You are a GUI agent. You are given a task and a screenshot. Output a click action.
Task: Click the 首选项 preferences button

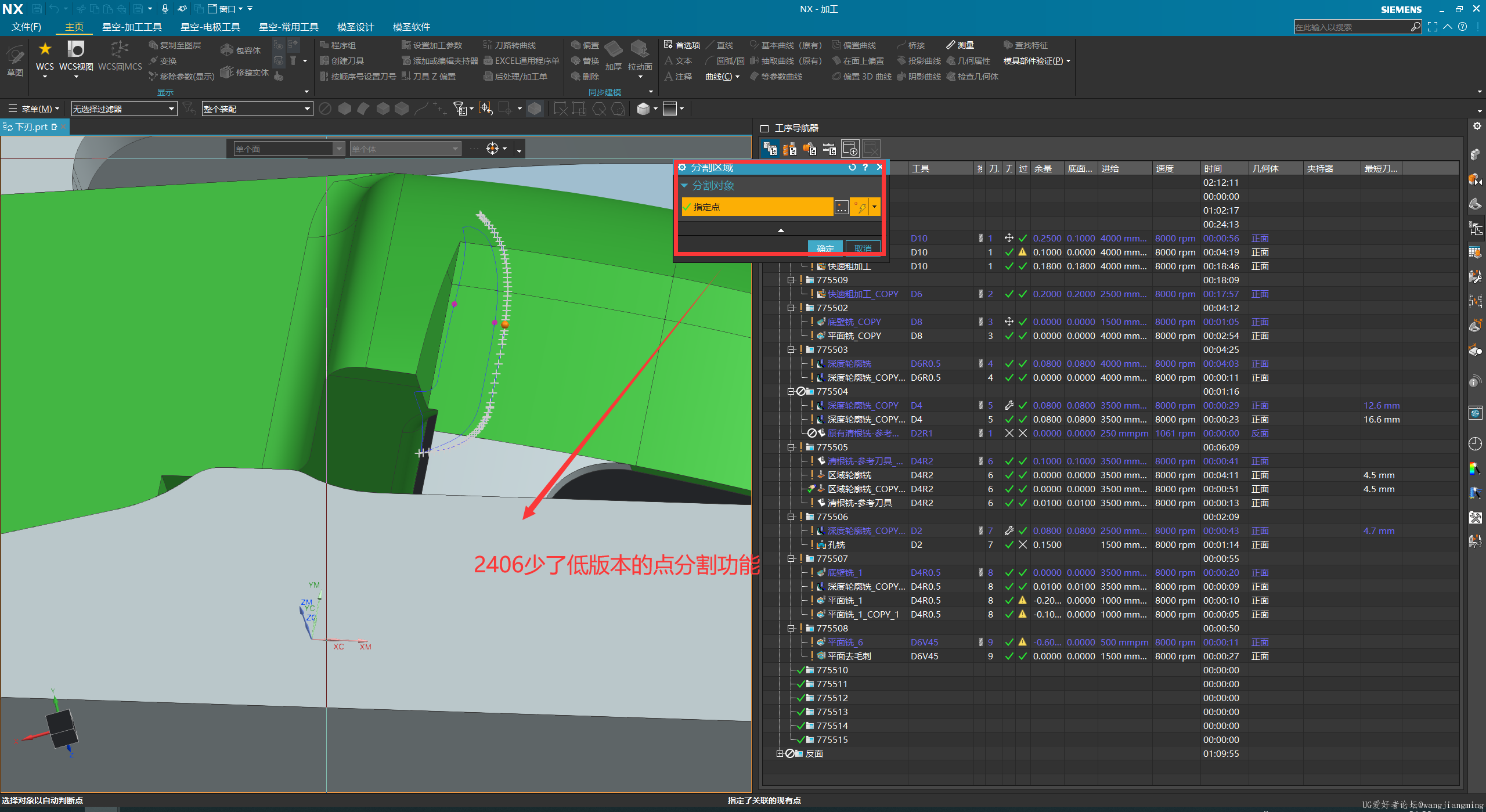[x=682, y=45]
